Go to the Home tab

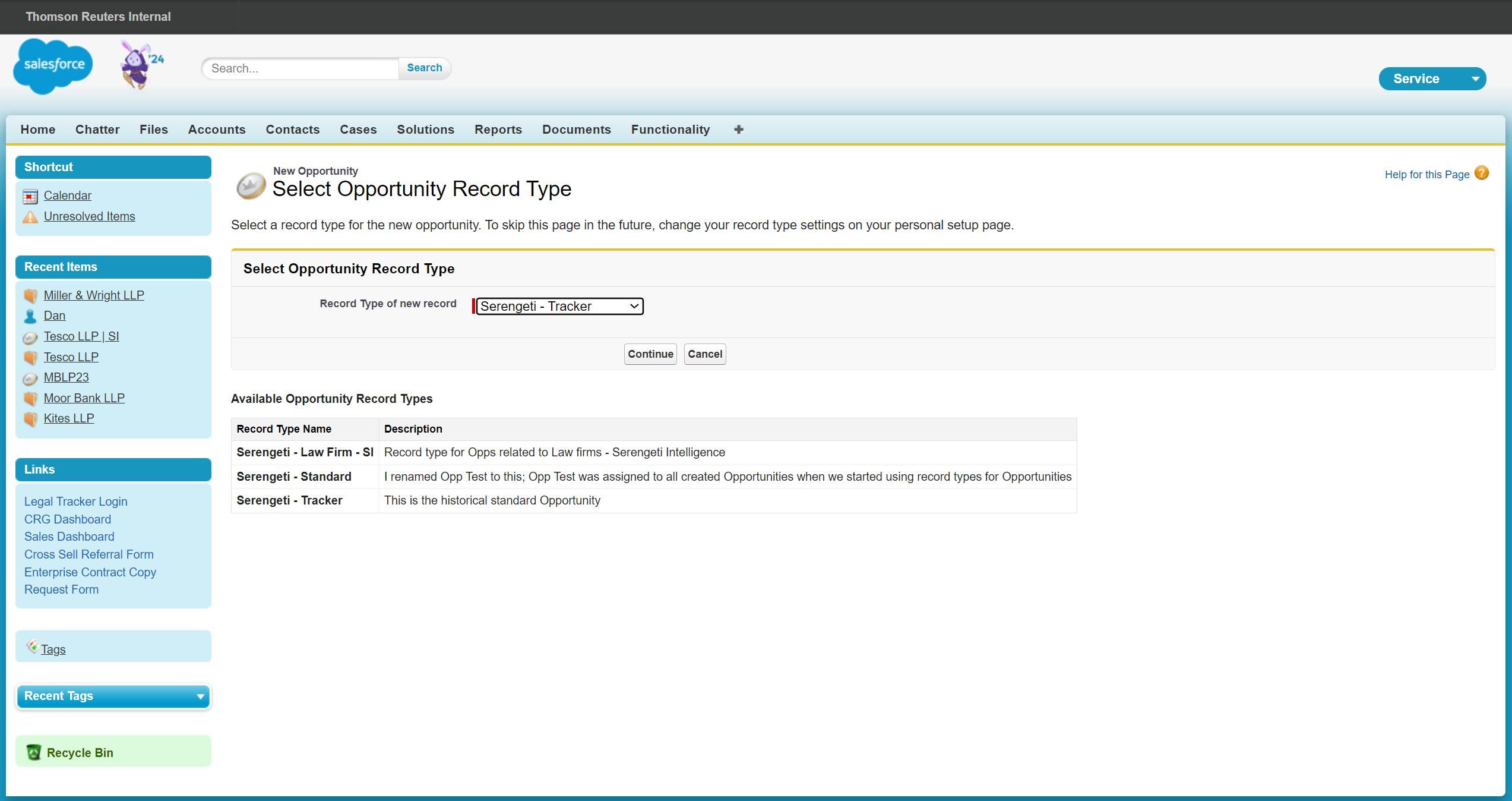click(x=38, y=130)
